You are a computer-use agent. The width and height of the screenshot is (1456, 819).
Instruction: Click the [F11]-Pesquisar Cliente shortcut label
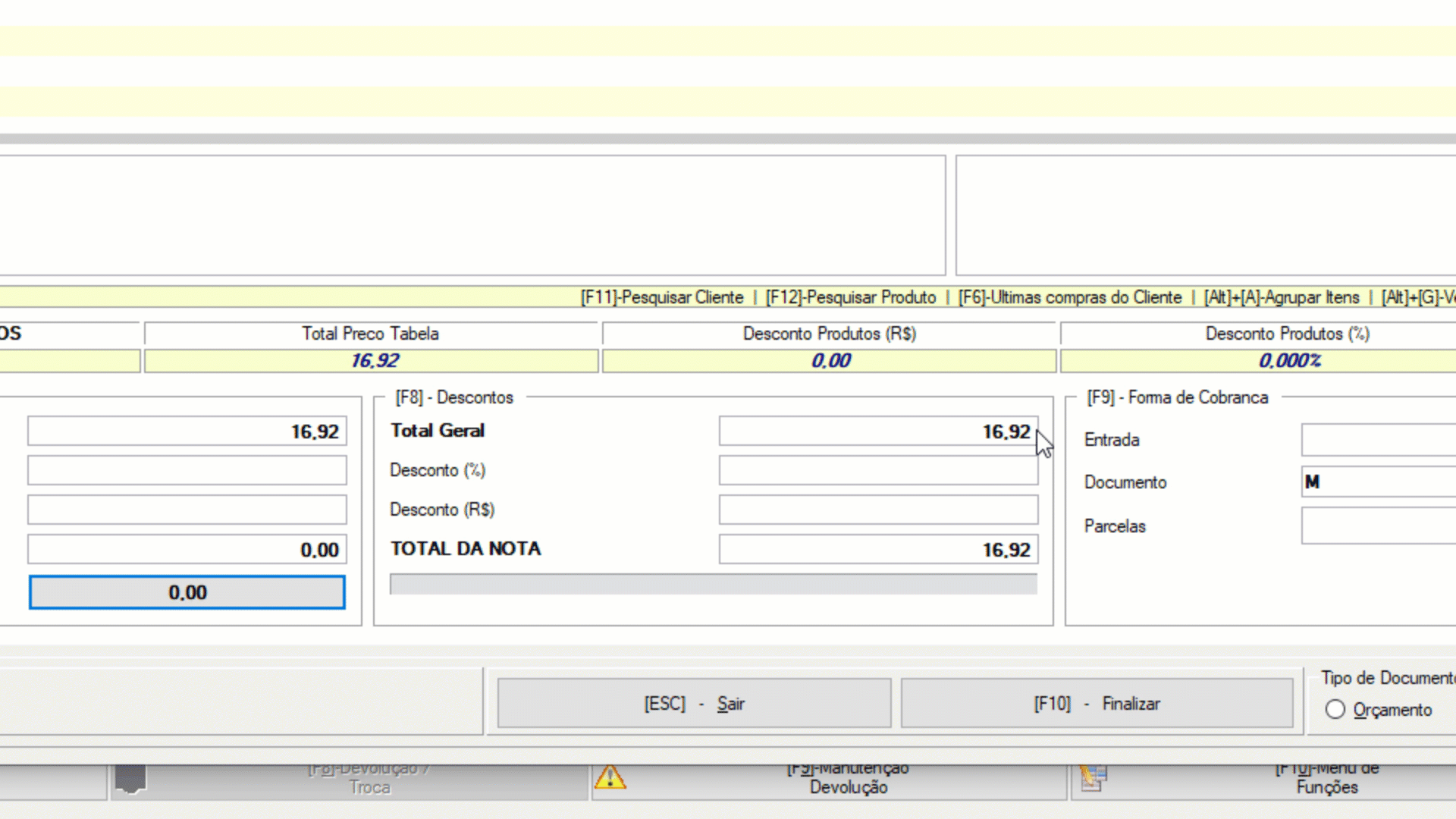662,297
